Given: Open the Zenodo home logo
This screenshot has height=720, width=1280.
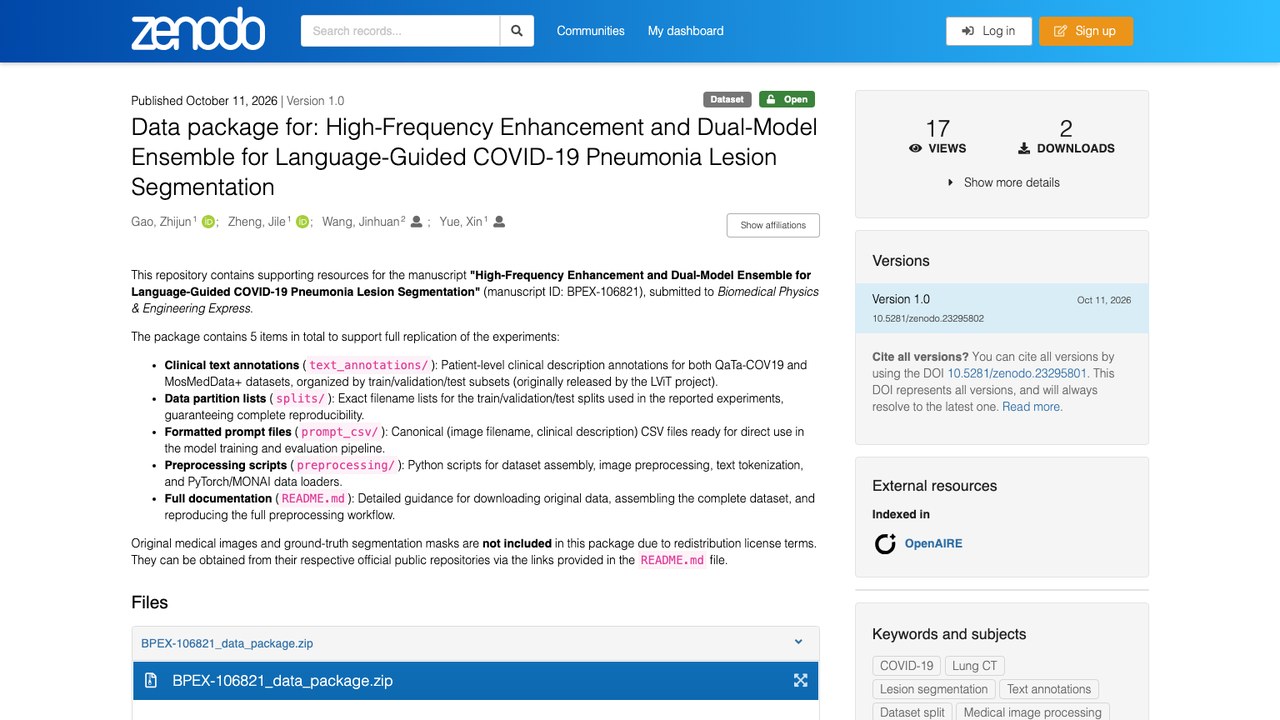Looking at the screenshot, I should coord(198,31).
